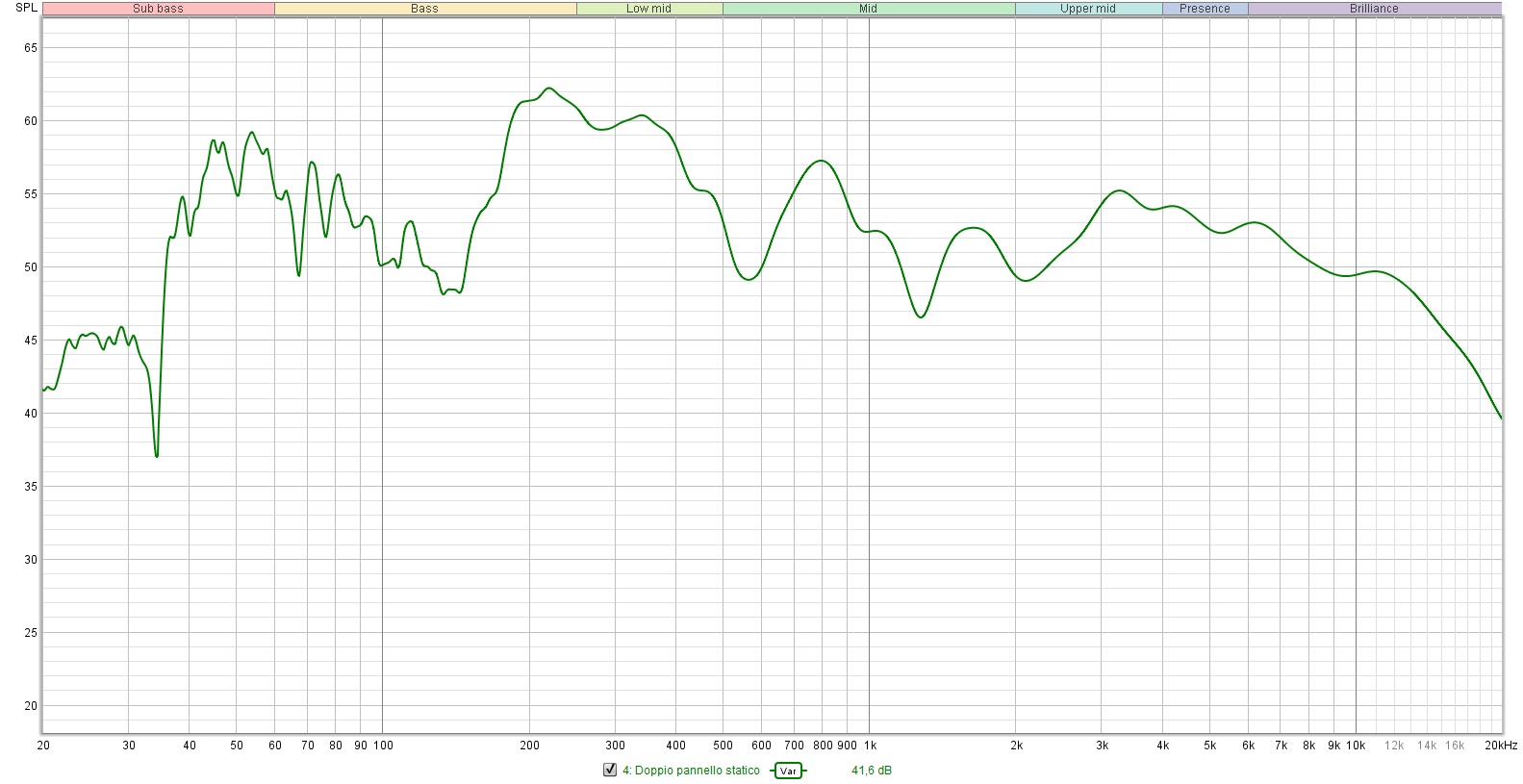This screenshot has height=784, width=1523.
Task: Click the SPL axis label
Action: pos(26,8)
